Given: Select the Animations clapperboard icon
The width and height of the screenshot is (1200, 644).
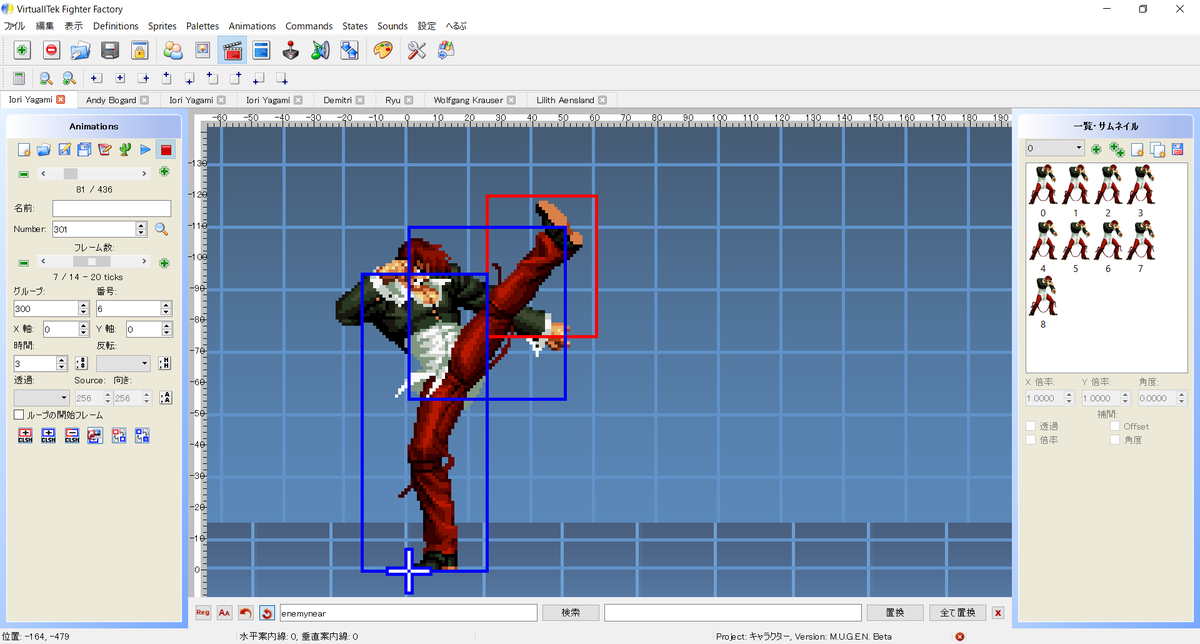Looking at the screenshot, I should (232, 50).
